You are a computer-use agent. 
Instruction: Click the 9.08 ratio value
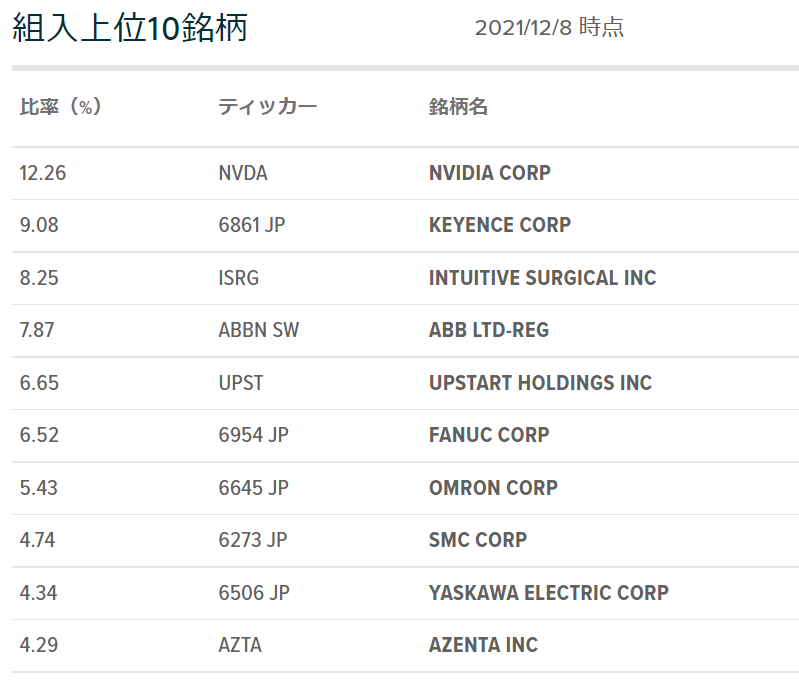click(x=39, y=225)
